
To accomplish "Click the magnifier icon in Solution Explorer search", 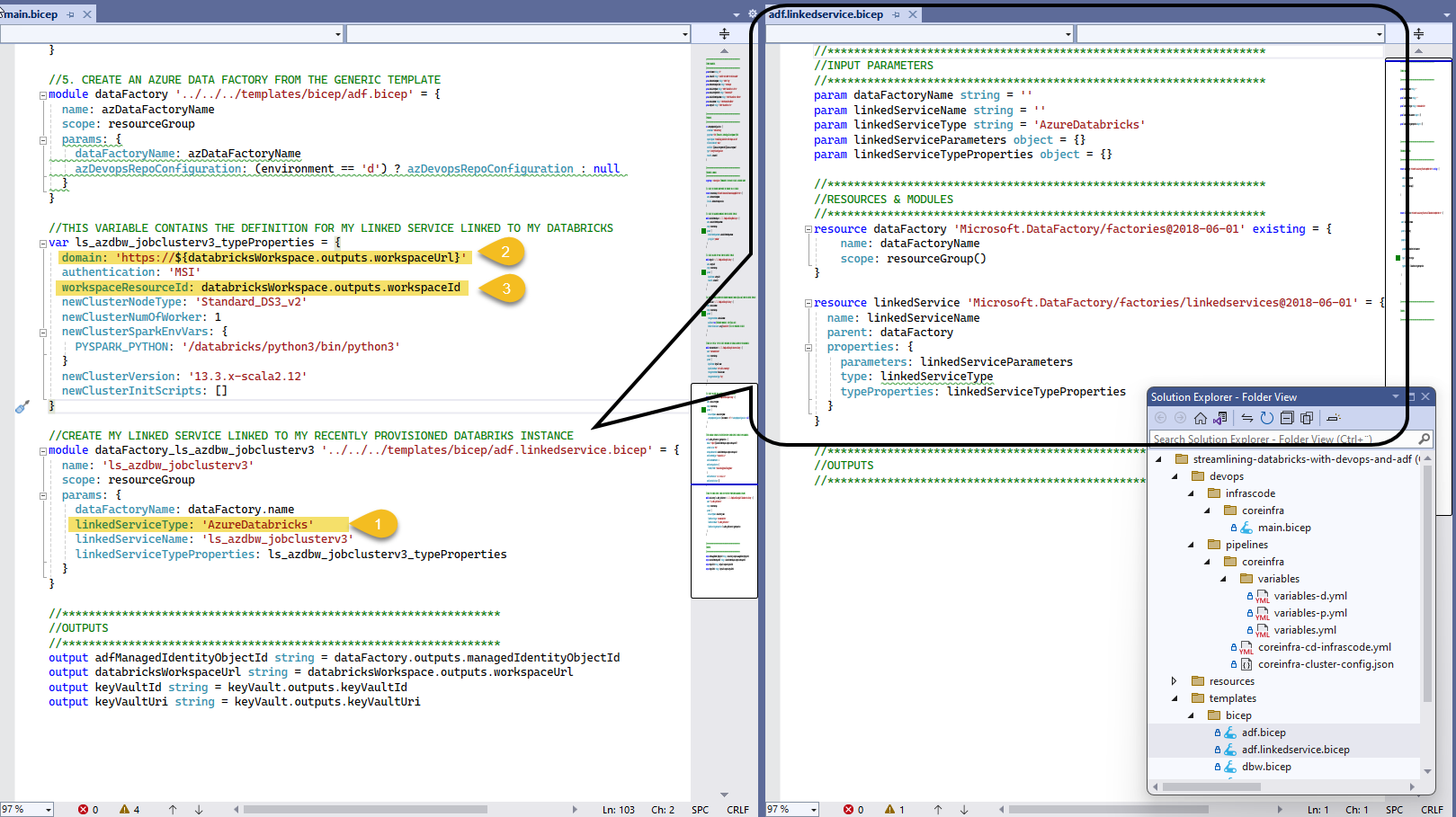I will click(1424, 439).
